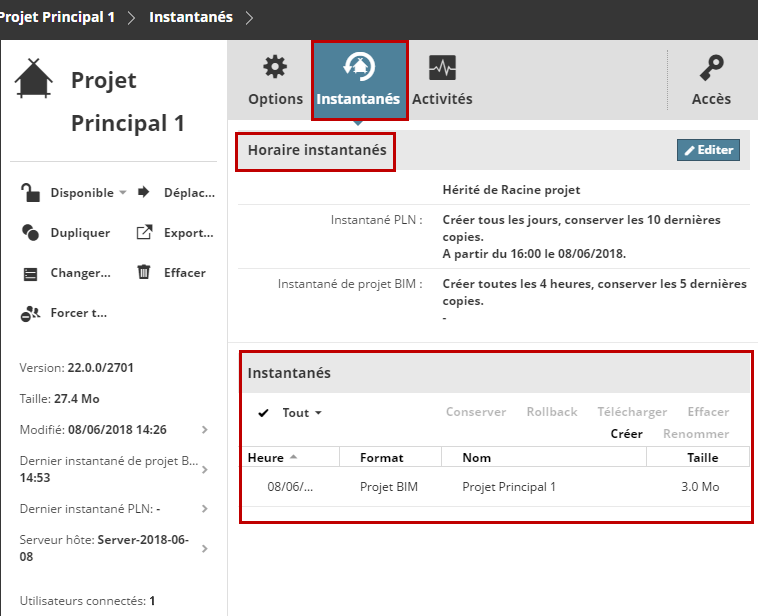Click the Forcer t... label
This screenshot has height=616, width=758.
(79, 313)
